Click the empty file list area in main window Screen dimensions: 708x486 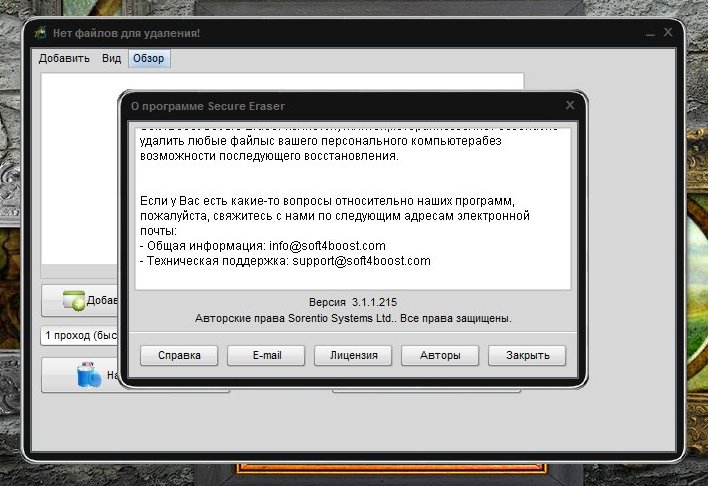(x=79, y=169)
